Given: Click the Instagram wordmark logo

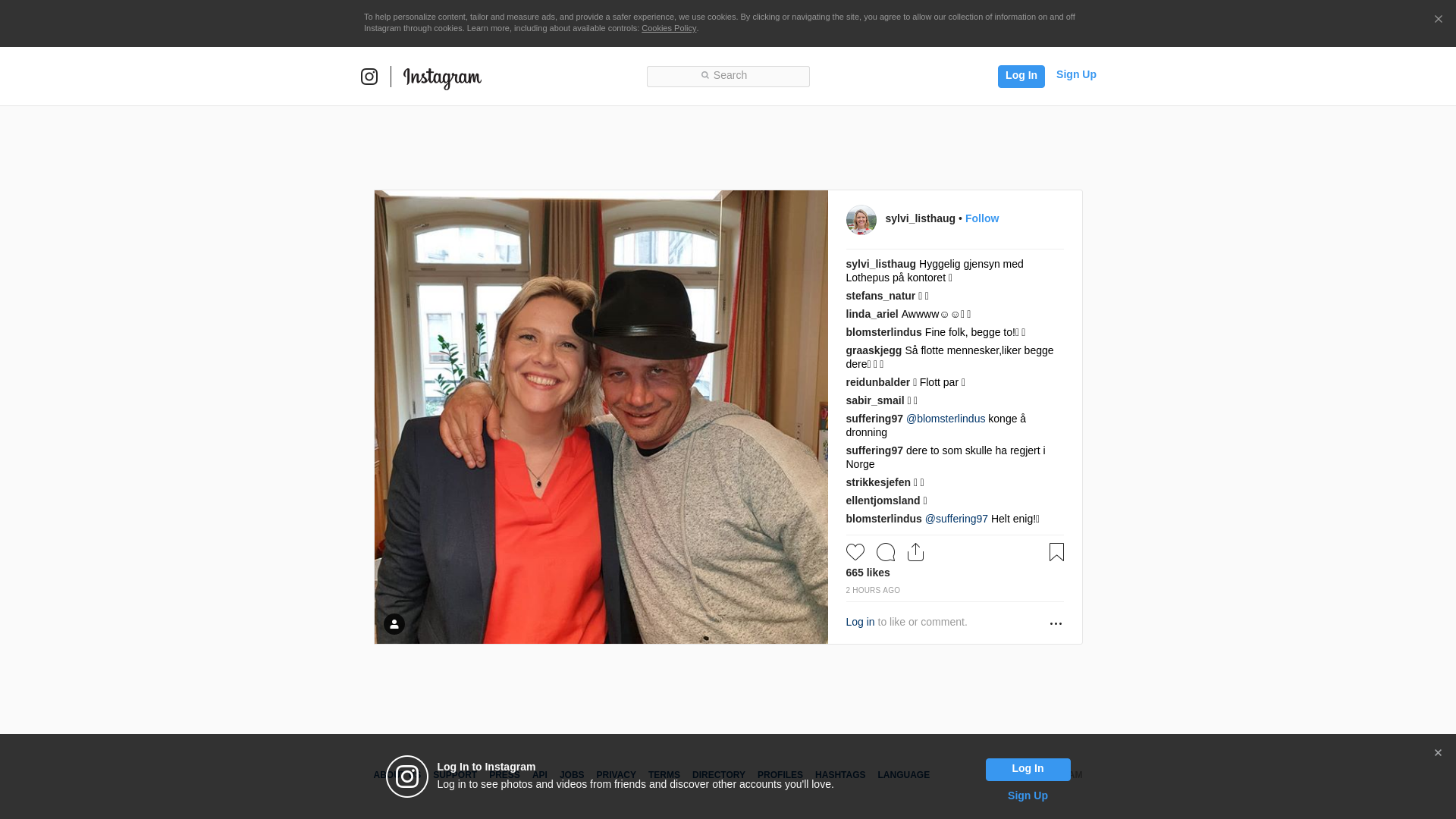Looking at the screenshot, I should coord(442,77).
